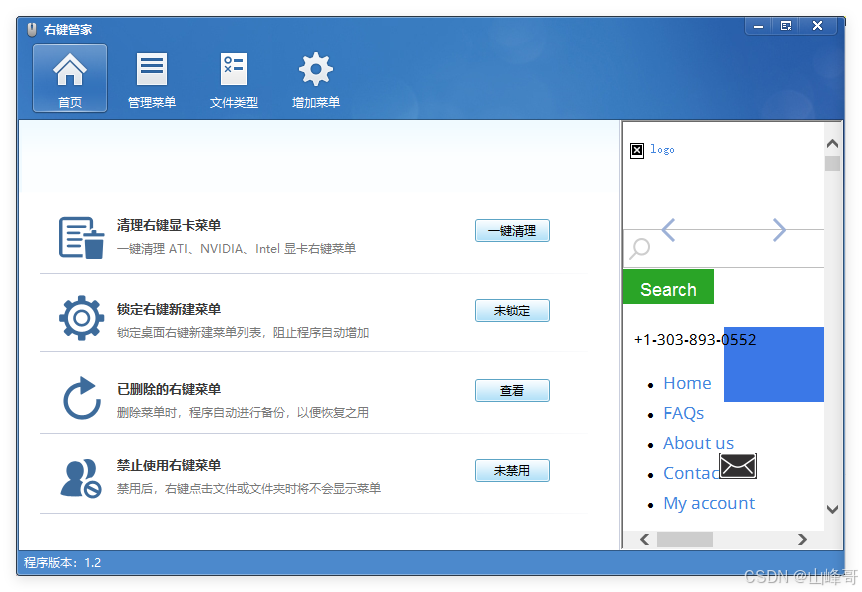The image size is (862, 592).
Task: Click the description 禁用后，右键点击文件或文件夹时将不会显示菜单
Action: click(x=248, y=489)
